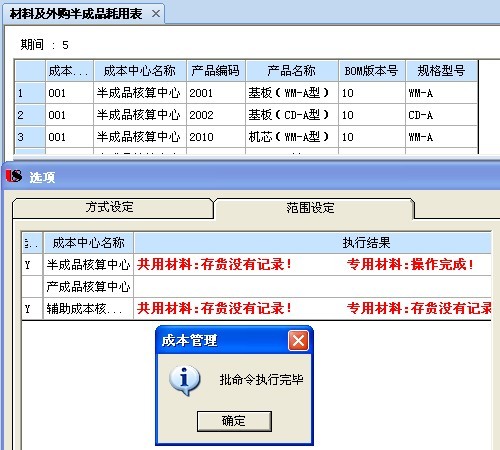Click the 产品名称 column header
500x450 pixels.
(x=292, y=71)
